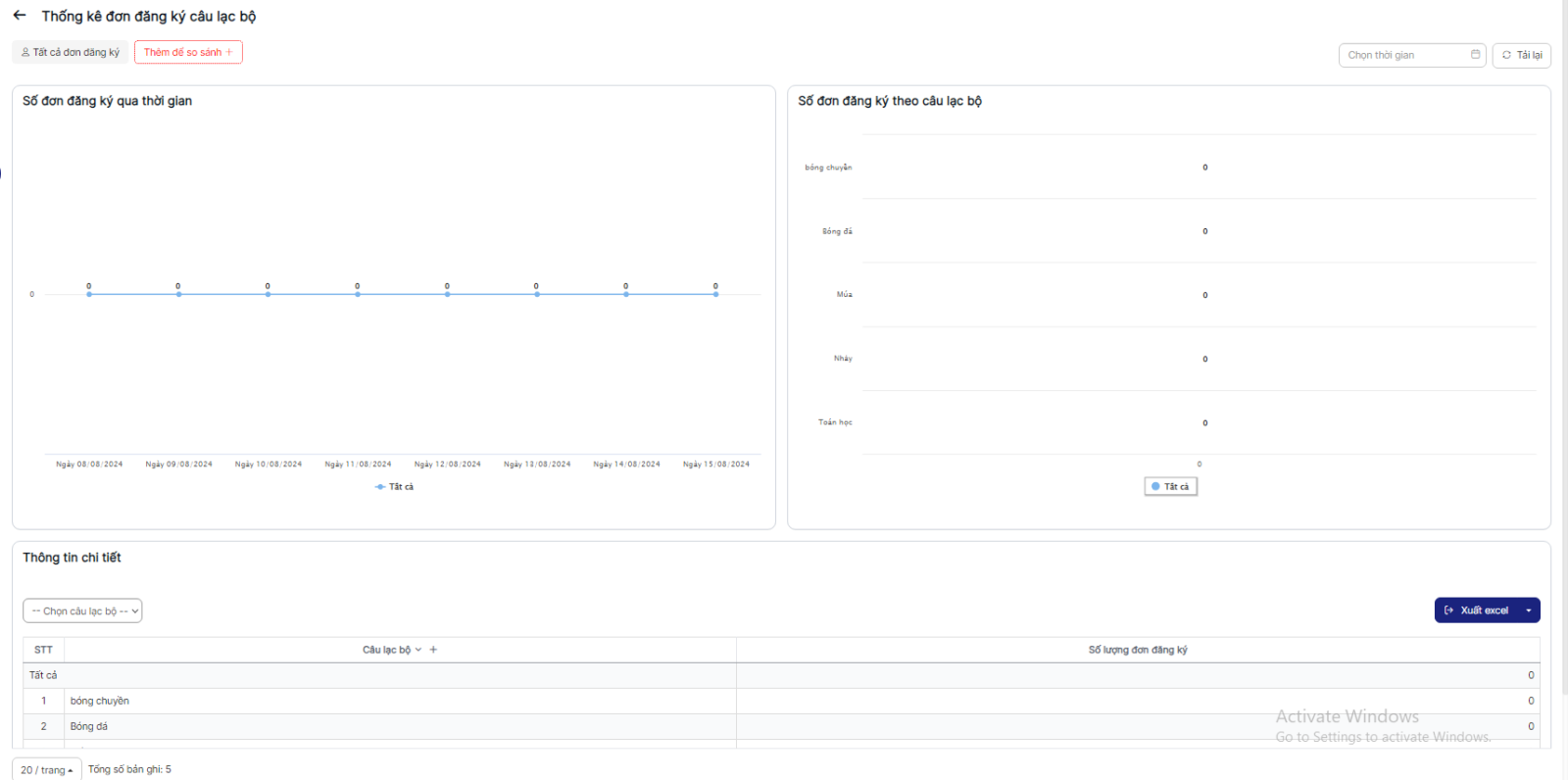Click the data point for Ngày 11/08/2024
This screenshot has width=1568, height=780.
pyautogui.click(x=358, y=294)
